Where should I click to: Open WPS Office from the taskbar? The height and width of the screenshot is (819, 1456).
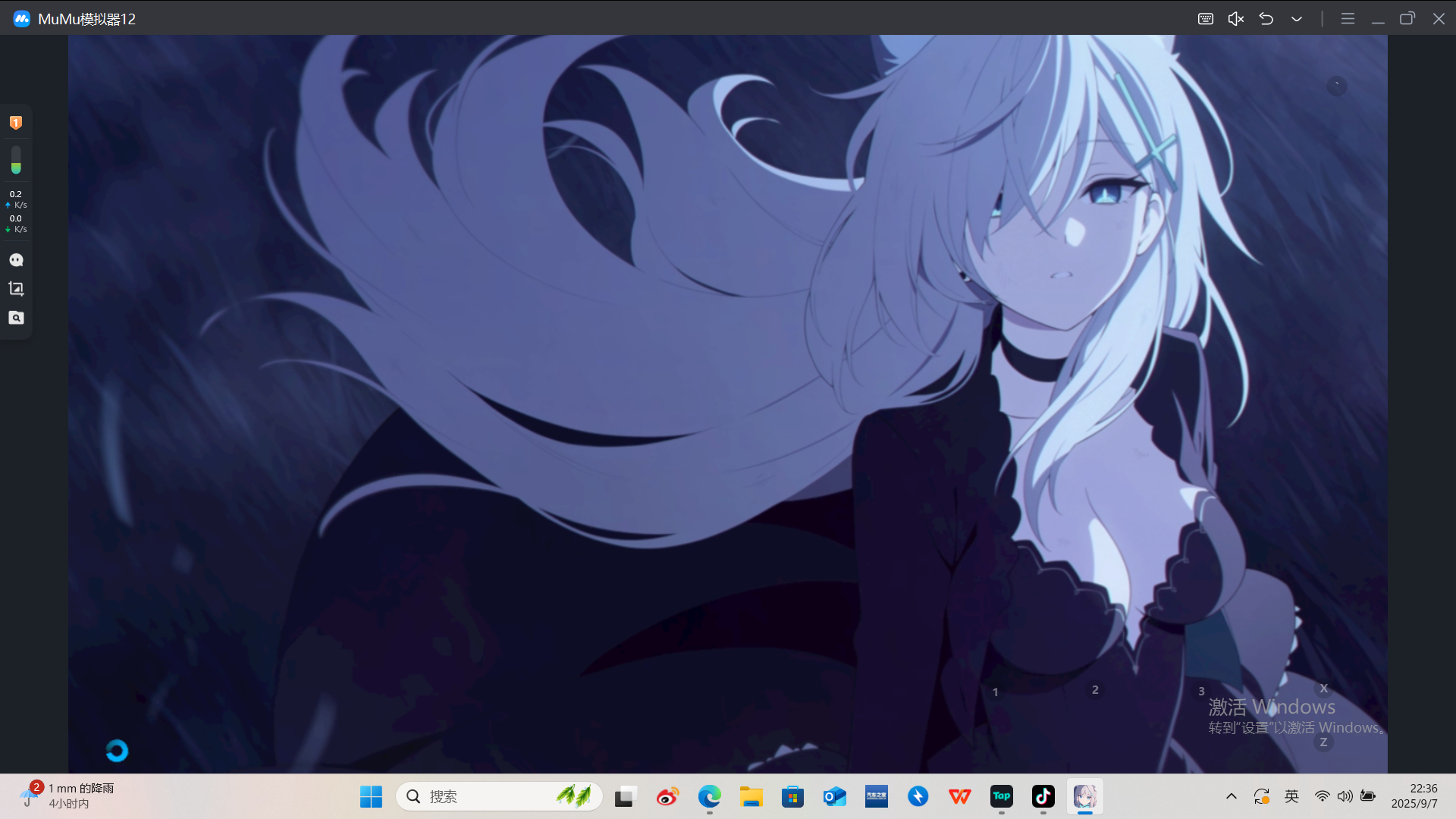click(960, 796)
